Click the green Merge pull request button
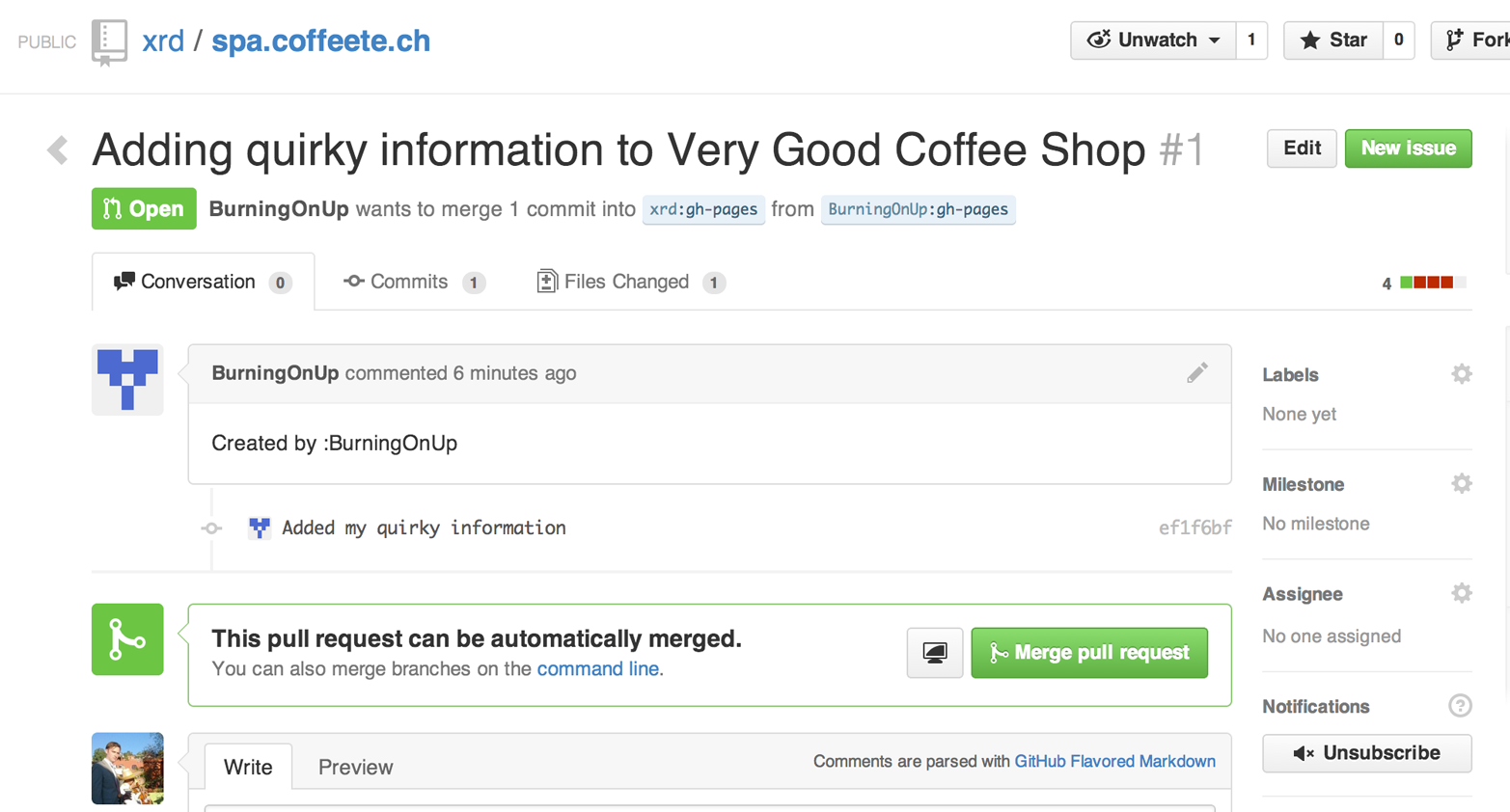 click(1088, 653)
